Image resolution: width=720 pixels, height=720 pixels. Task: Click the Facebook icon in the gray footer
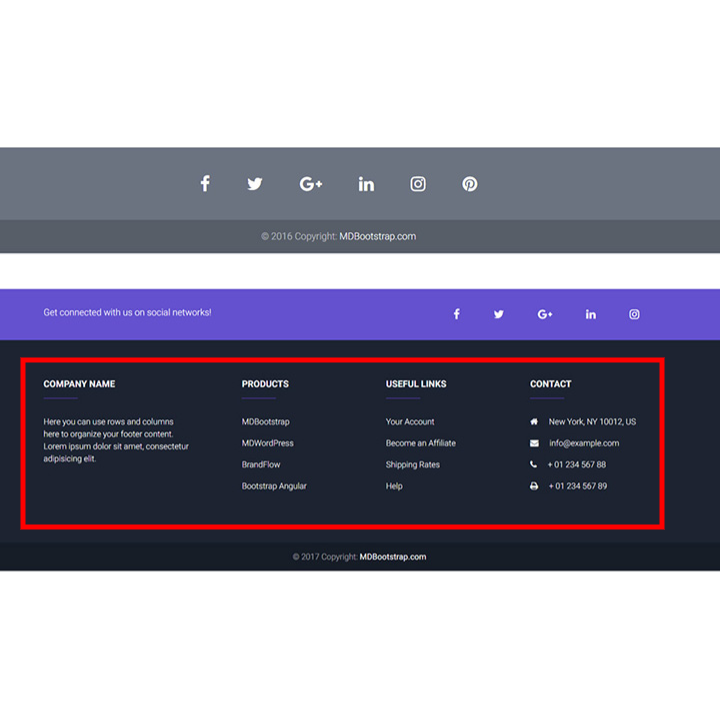205,184
